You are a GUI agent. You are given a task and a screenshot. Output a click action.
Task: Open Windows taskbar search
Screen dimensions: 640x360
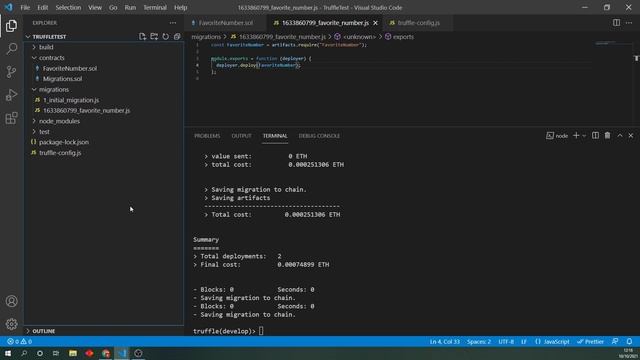[x=24, y=353]
